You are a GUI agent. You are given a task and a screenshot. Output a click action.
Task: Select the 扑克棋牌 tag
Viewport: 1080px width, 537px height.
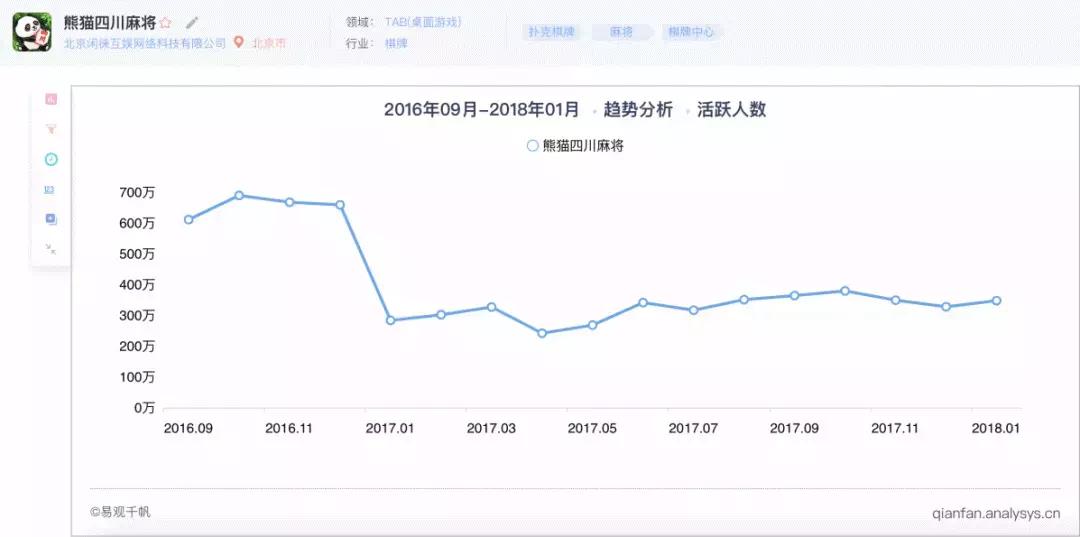click(x=551, y=32)
